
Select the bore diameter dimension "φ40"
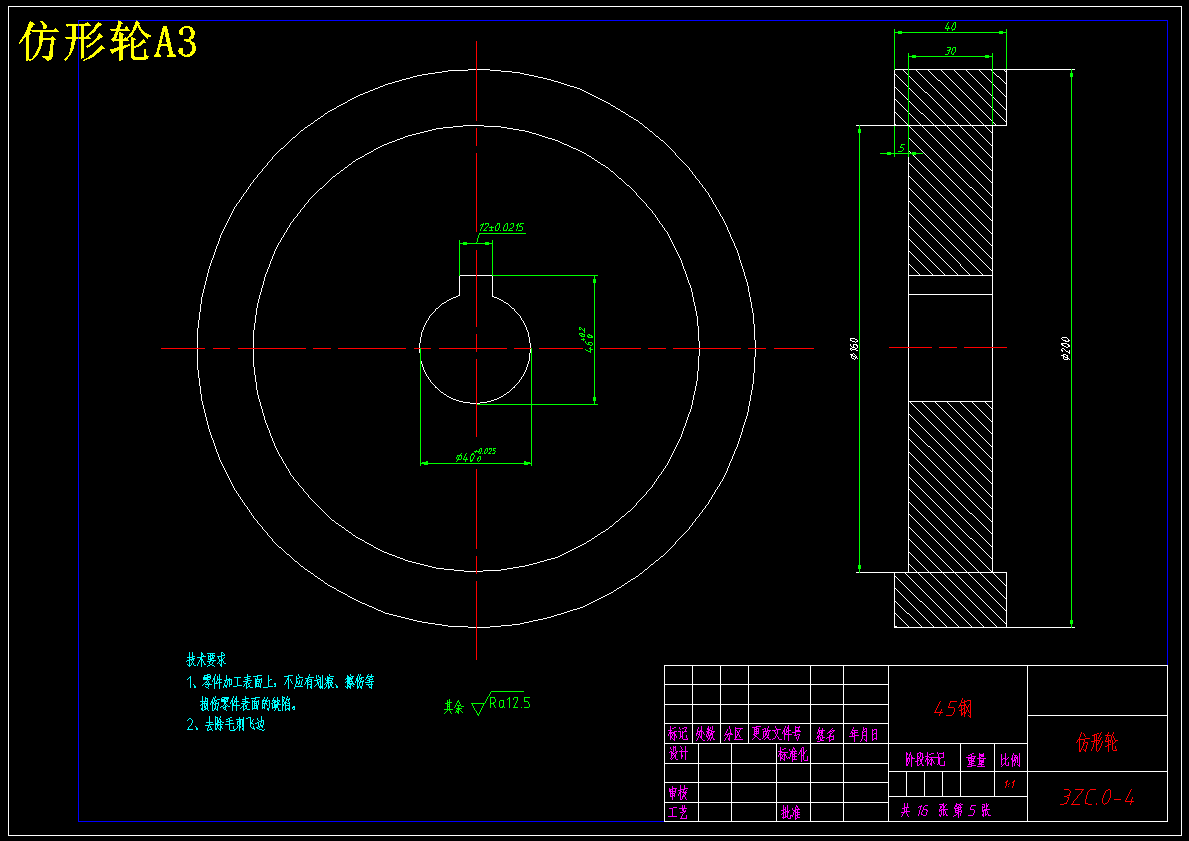coord(475,455)
